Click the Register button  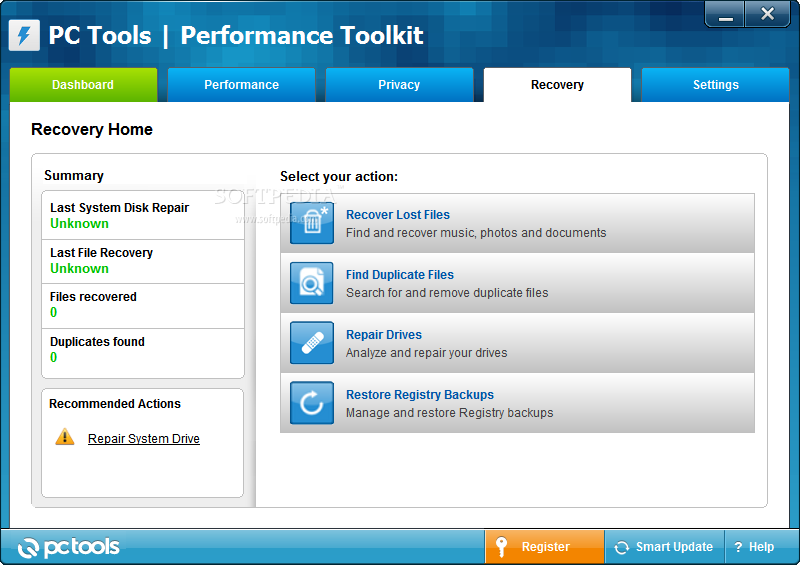click(x=544, y=547)
